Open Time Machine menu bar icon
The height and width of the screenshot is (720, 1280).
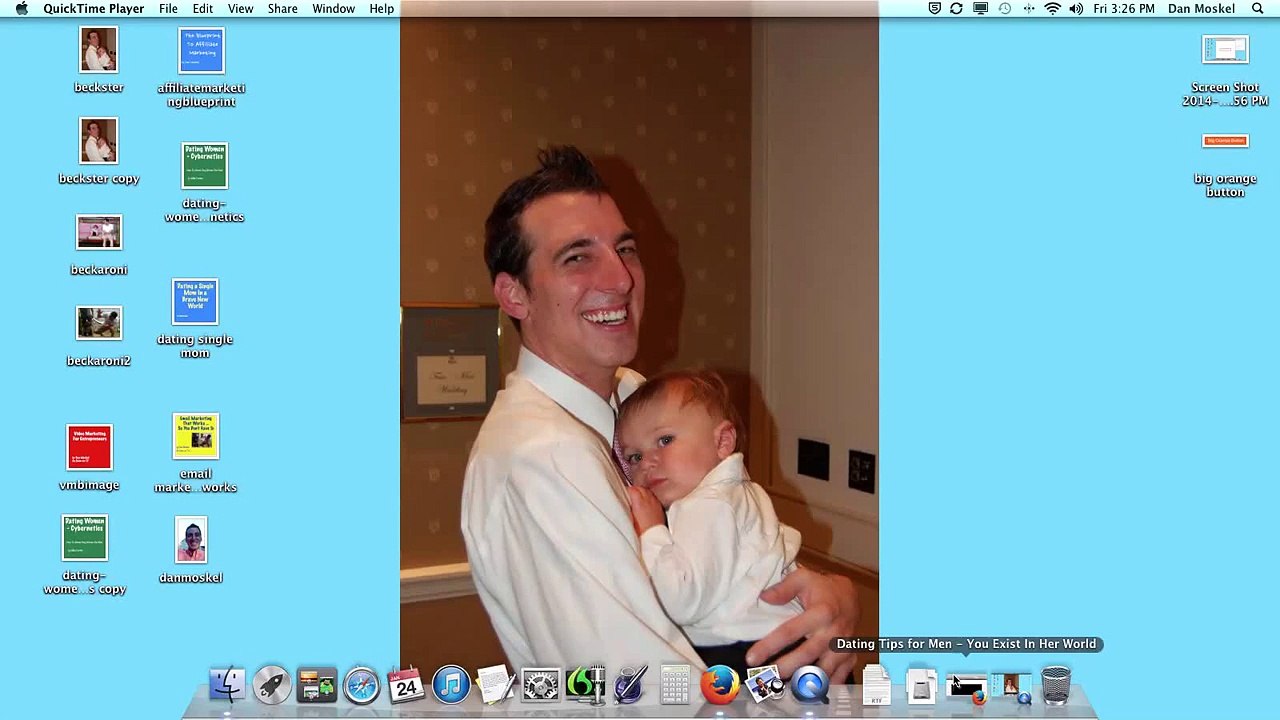point(1005,8)
